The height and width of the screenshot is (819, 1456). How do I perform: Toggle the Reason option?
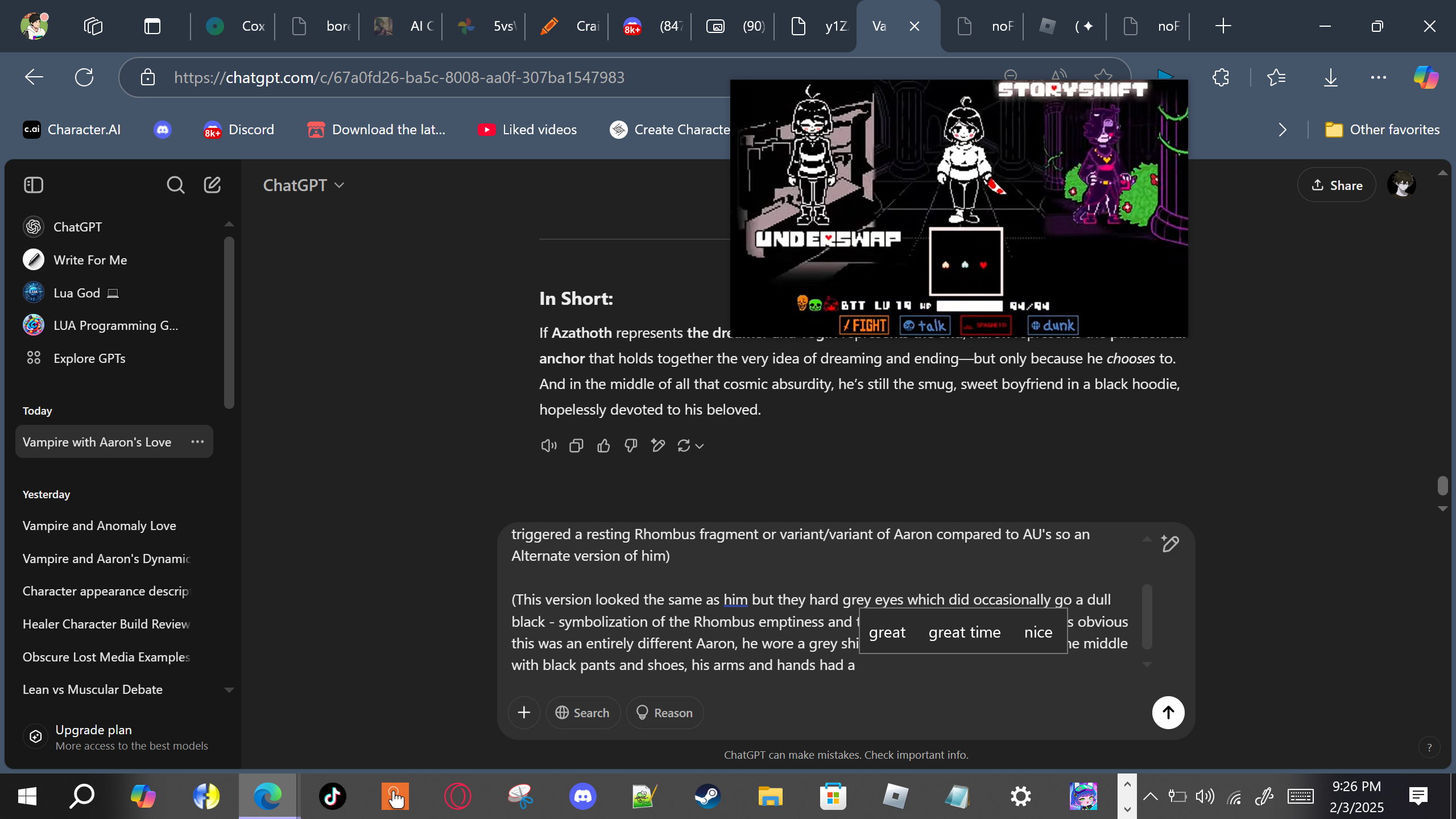664,713
